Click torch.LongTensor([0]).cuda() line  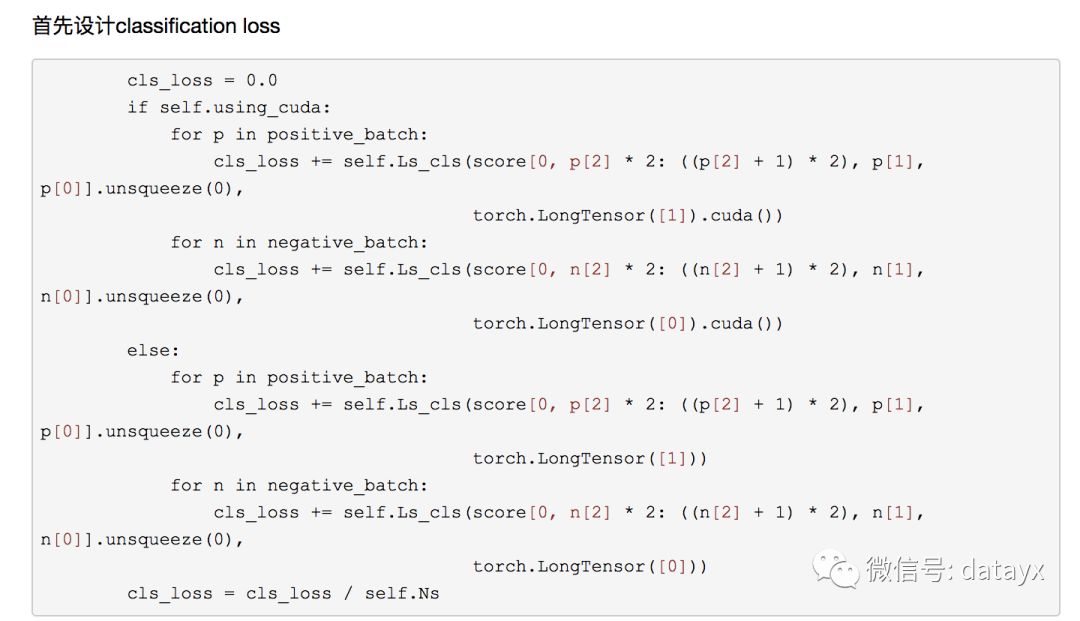click(x=627, y=324)
